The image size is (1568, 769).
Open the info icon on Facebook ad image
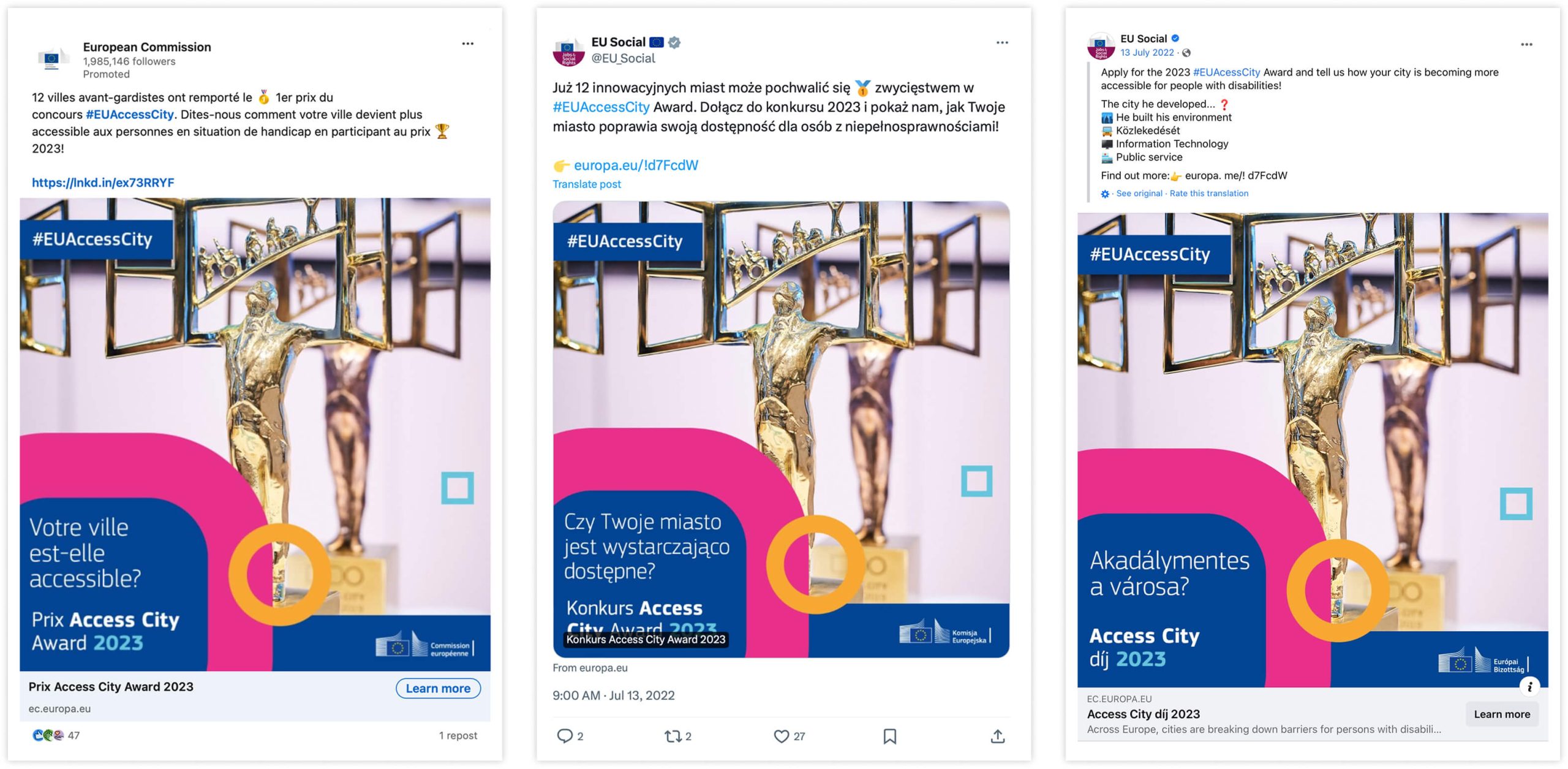pos(1529,687)
